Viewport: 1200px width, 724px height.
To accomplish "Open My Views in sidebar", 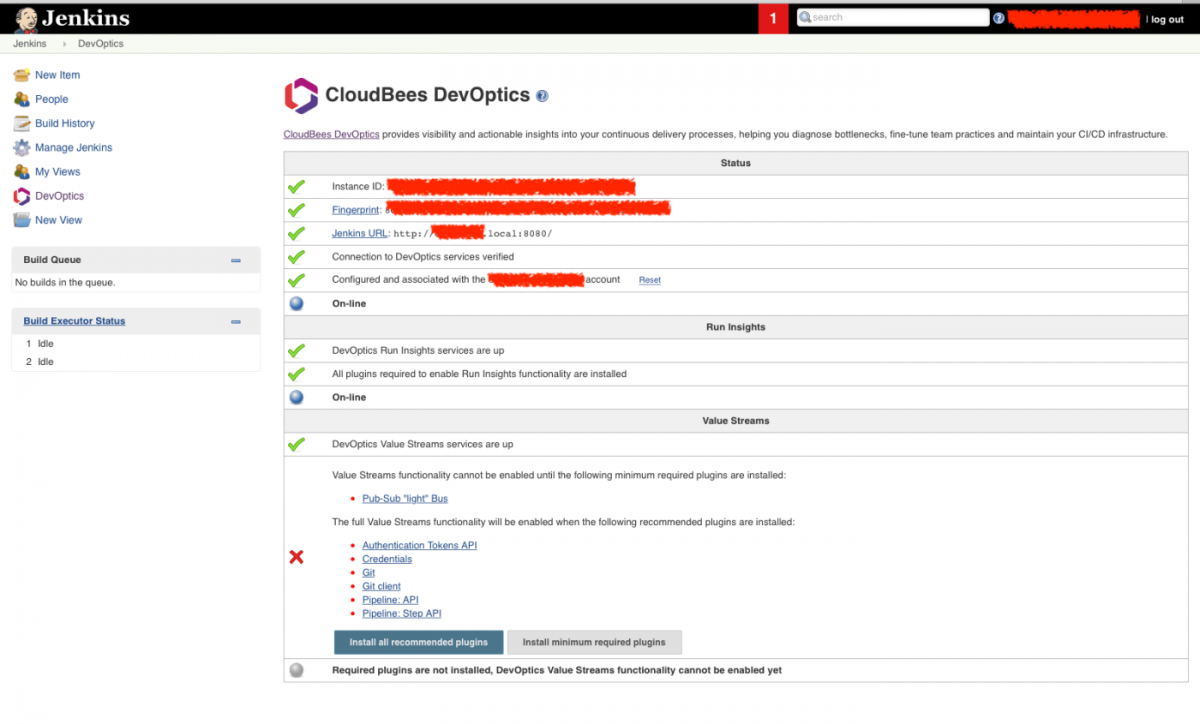I will click(x=58, y=172).
